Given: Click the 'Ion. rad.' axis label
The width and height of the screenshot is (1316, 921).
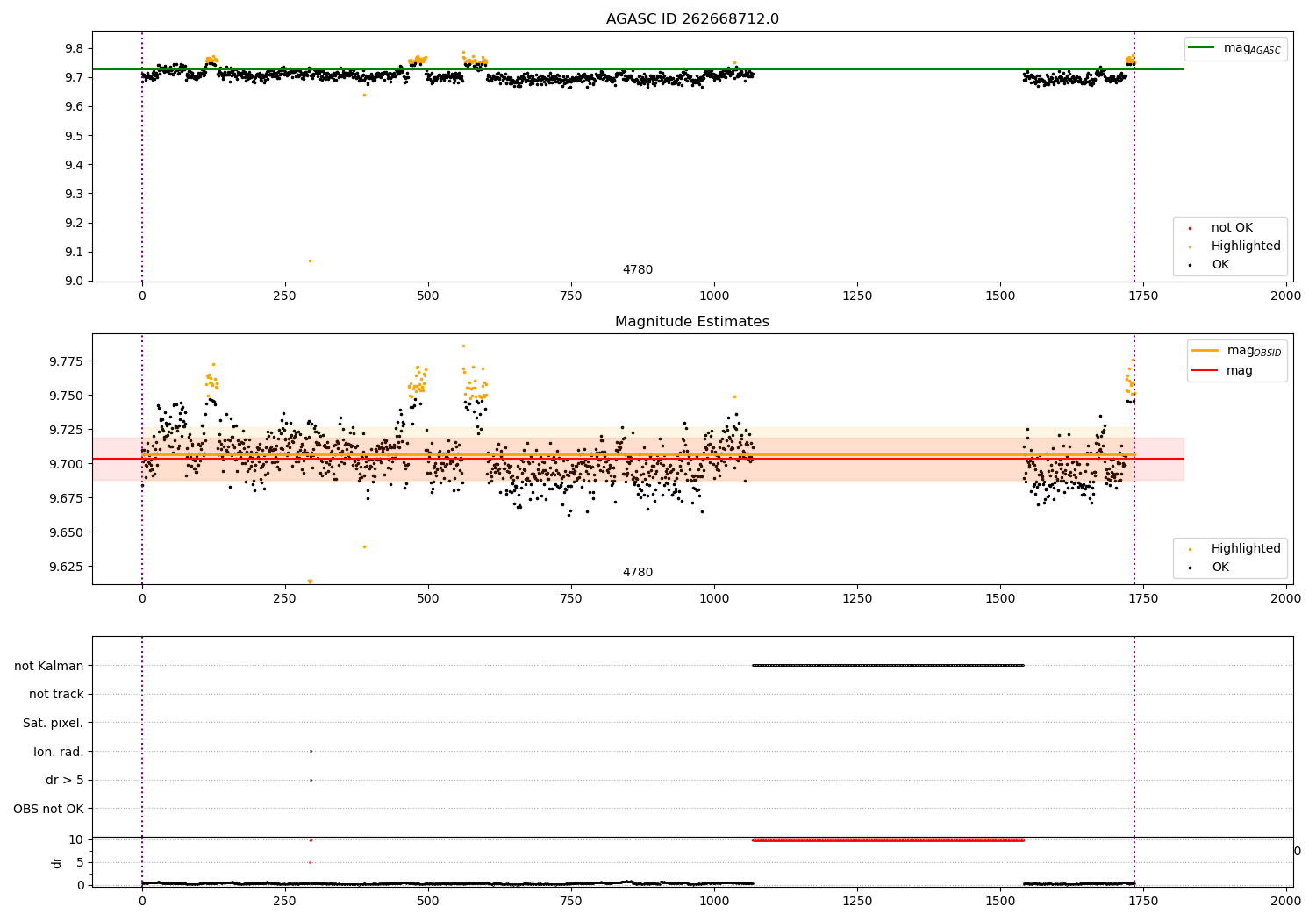Looking at the screenshot, I should pos(59,752).
